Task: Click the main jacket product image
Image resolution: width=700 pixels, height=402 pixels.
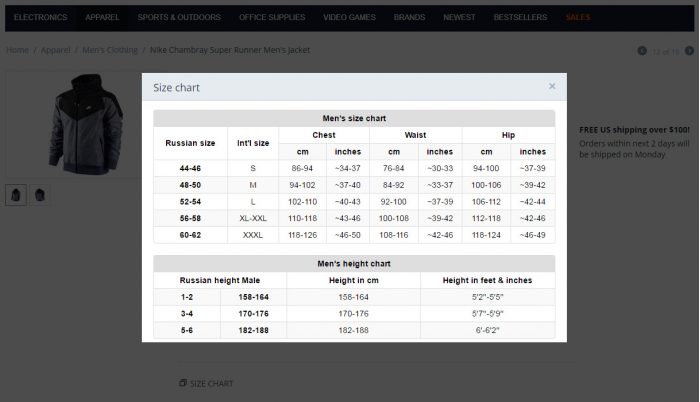Action: click(86, 124)
